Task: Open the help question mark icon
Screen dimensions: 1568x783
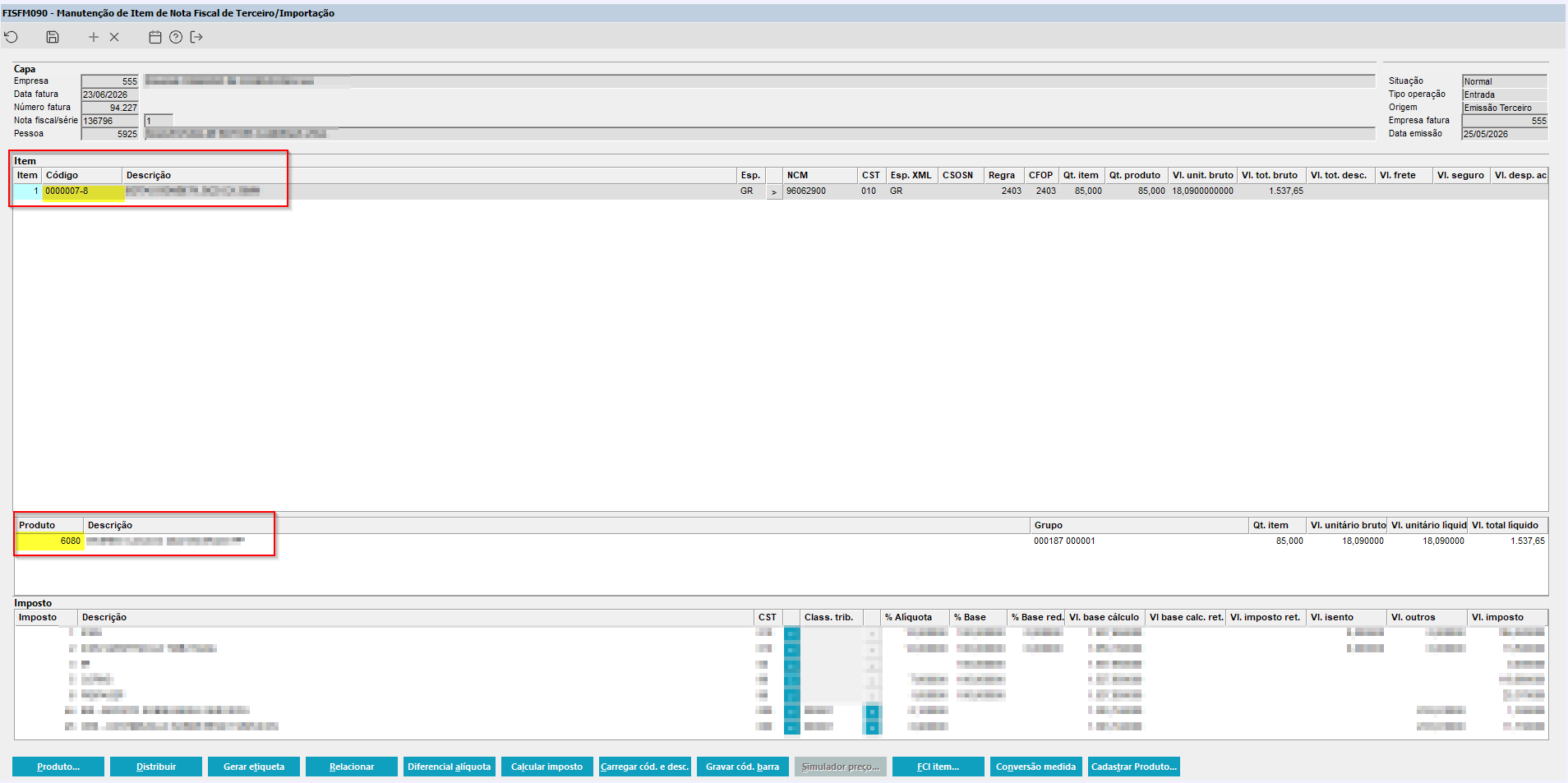Action: click(x=176, y=37)
